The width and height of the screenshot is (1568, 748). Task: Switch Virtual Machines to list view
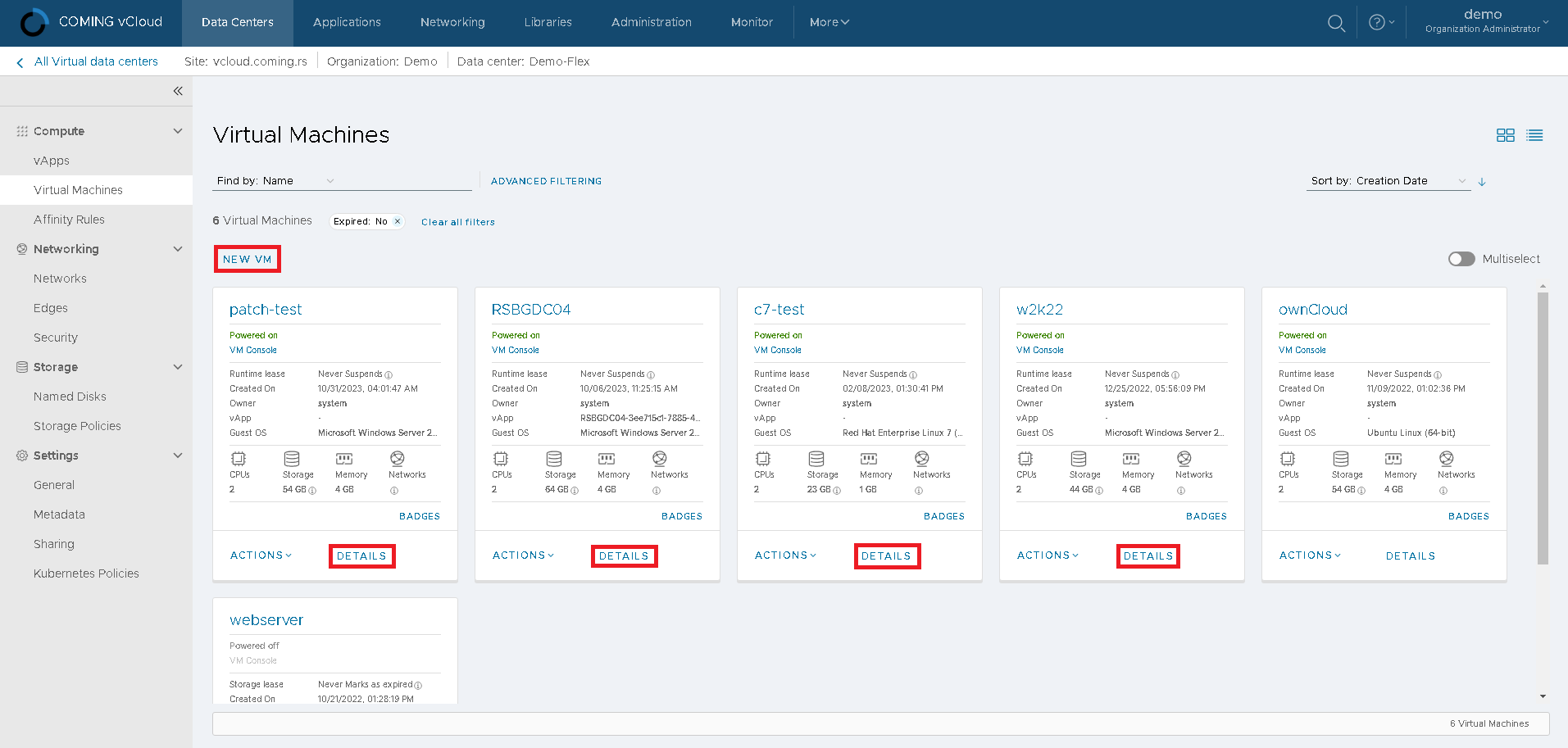click(x=1535, y=134)
